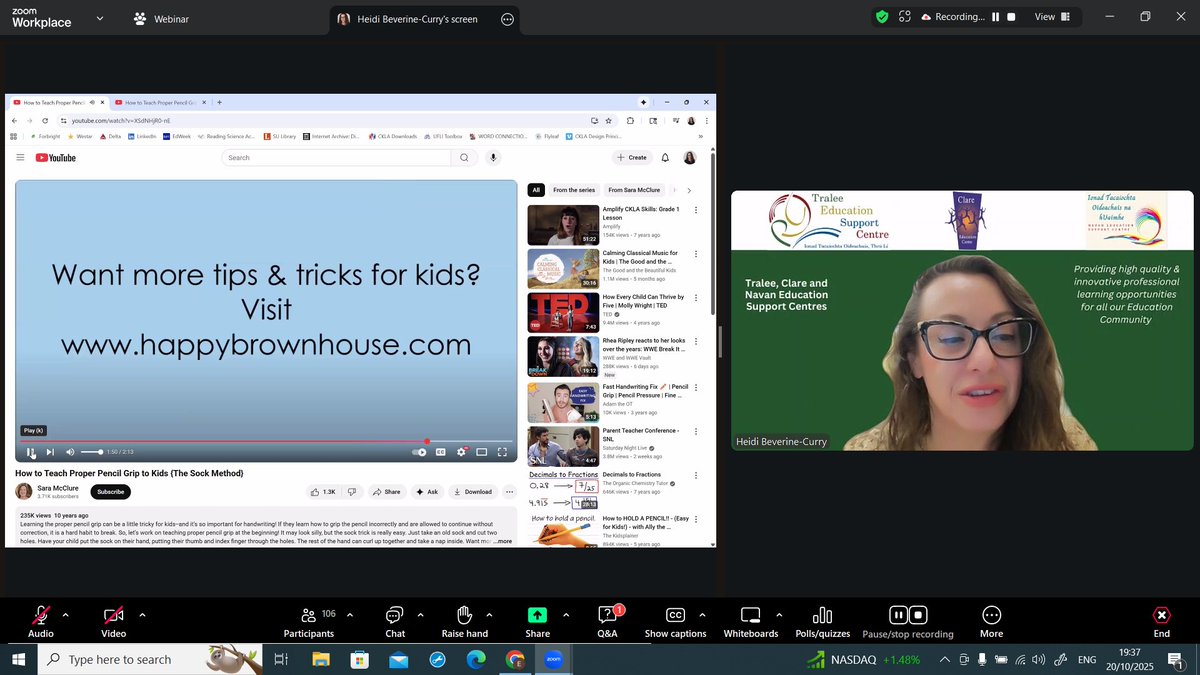
Task: Click browser reload button
Action: point(46,120)
